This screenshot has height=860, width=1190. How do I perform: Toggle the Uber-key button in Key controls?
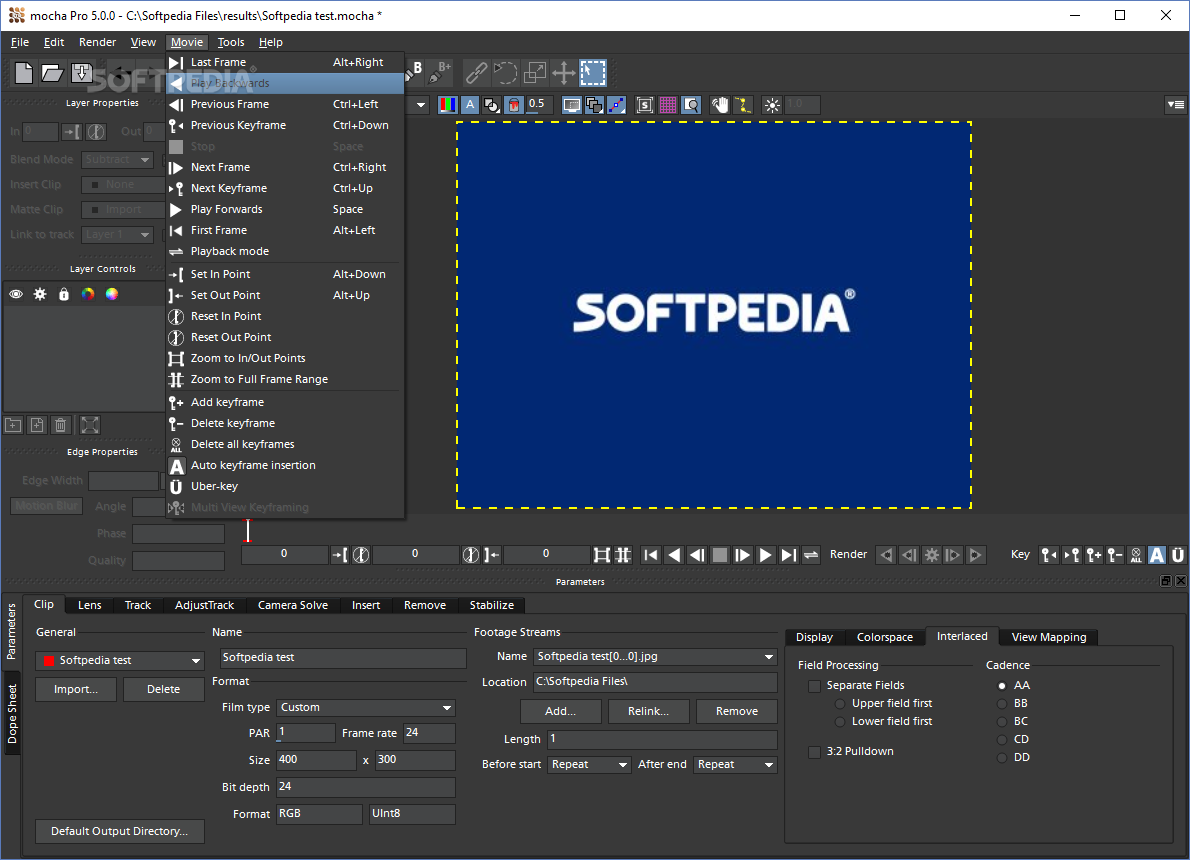tap(1178, 555)
